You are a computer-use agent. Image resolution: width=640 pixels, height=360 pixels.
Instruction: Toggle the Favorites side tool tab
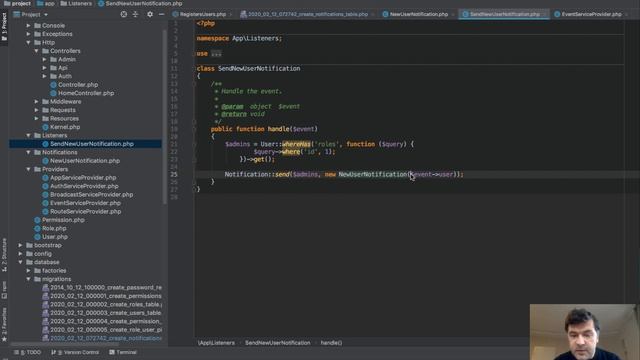pos(4,324)
